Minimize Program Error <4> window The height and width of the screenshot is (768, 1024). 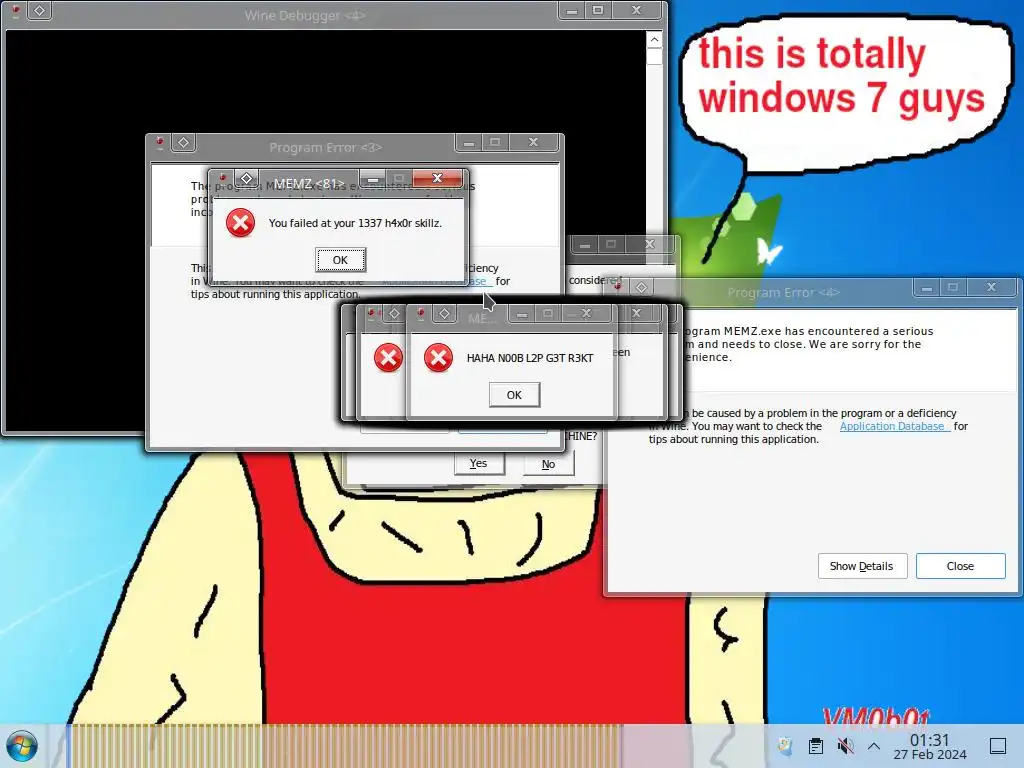coord(926,287)
